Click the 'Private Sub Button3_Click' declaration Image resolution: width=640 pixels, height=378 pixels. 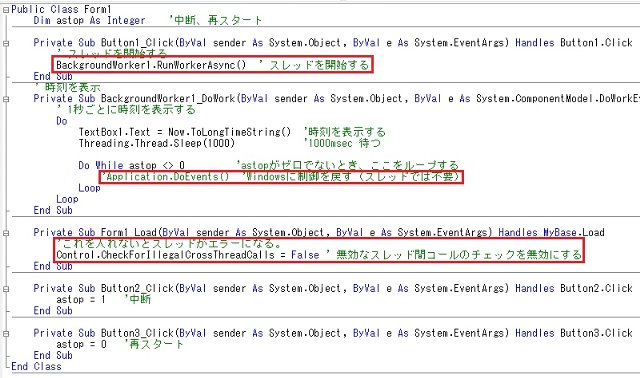click(x=103, y=333)
